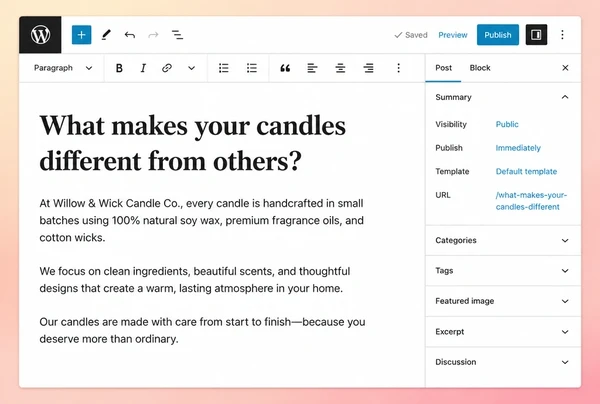
Task: Undo the last change
Action: [130, 35]
